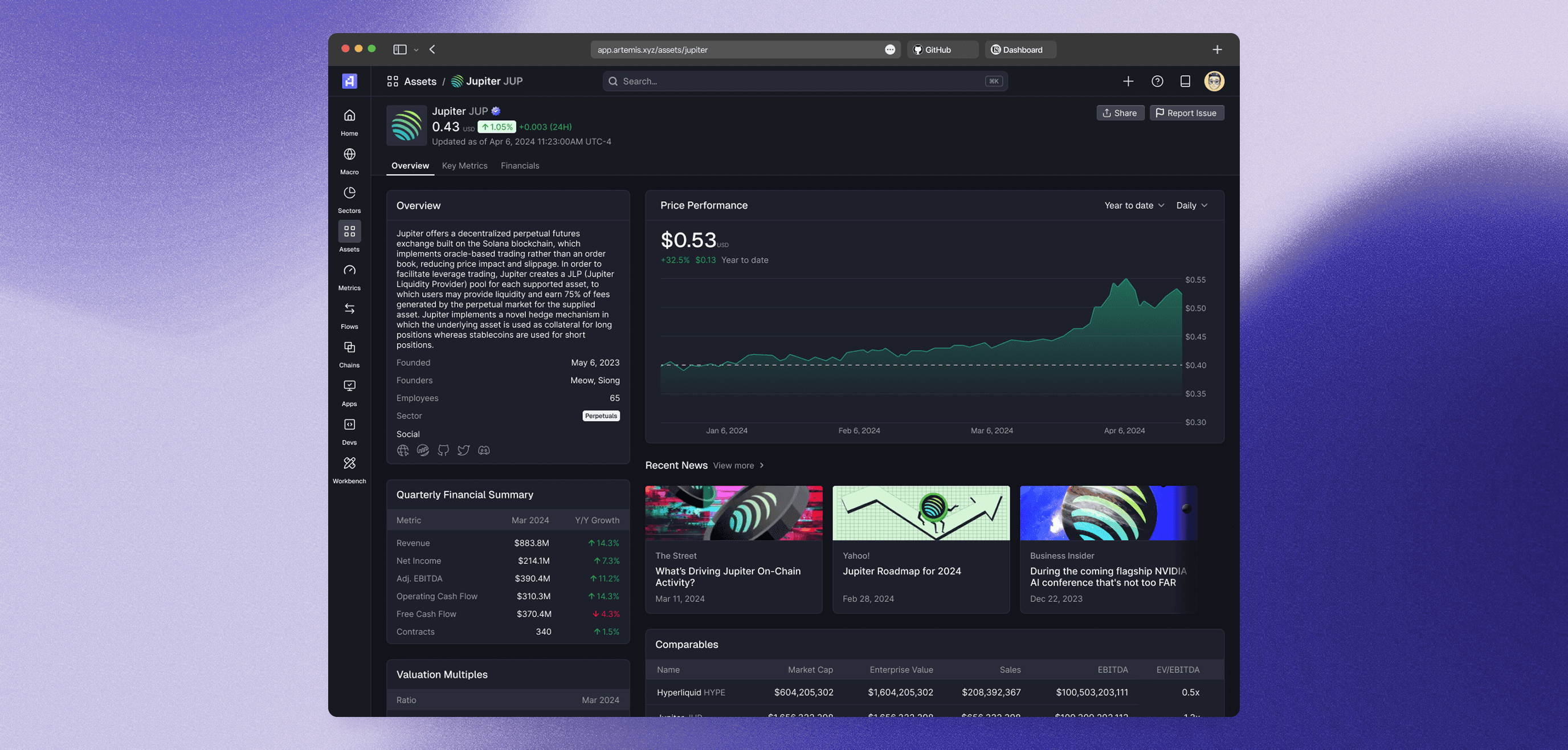Change chart granularity via the Daily dropdown

(x=1191, y=206)
